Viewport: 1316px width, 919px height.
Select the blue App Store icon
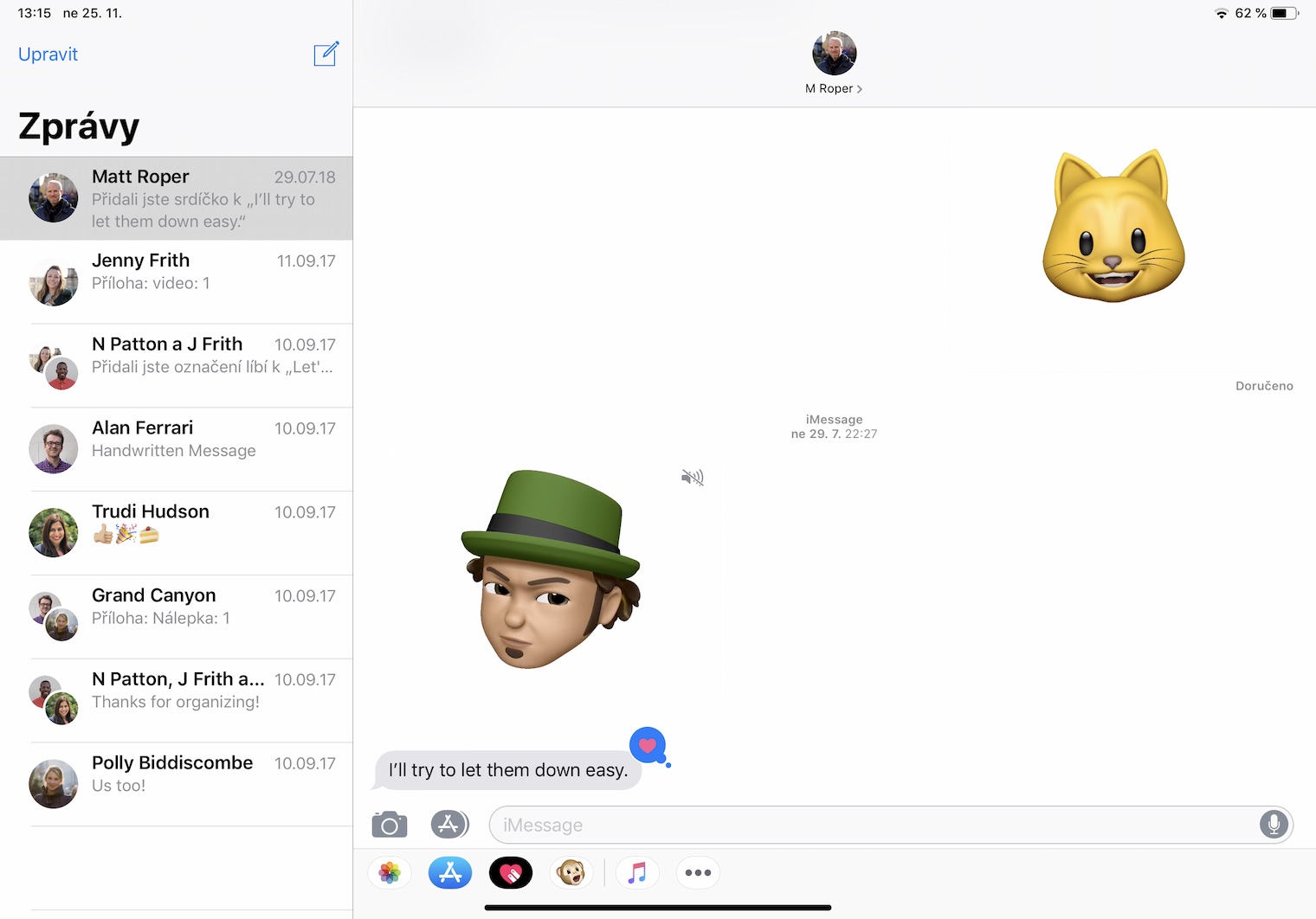[449, 872]
